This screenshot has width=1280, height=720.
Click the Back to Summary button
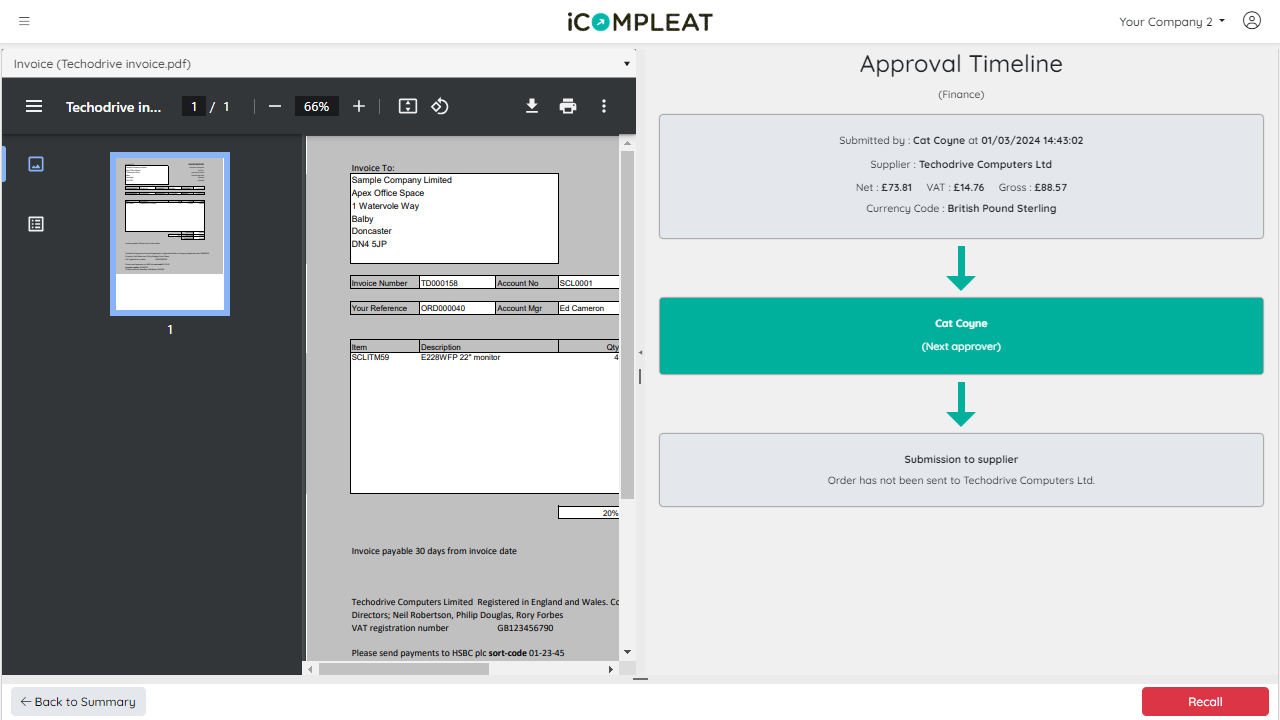[78, 702]
